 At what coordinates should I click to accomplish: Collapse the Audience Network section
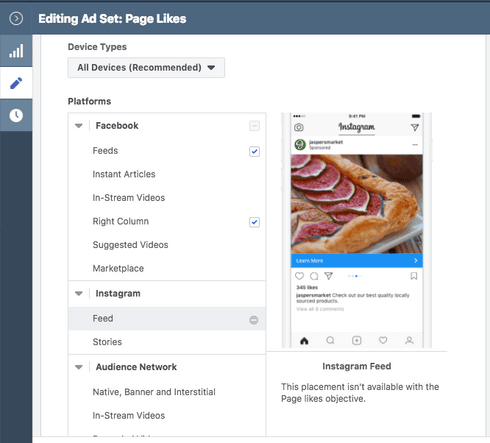coord(79,367)
